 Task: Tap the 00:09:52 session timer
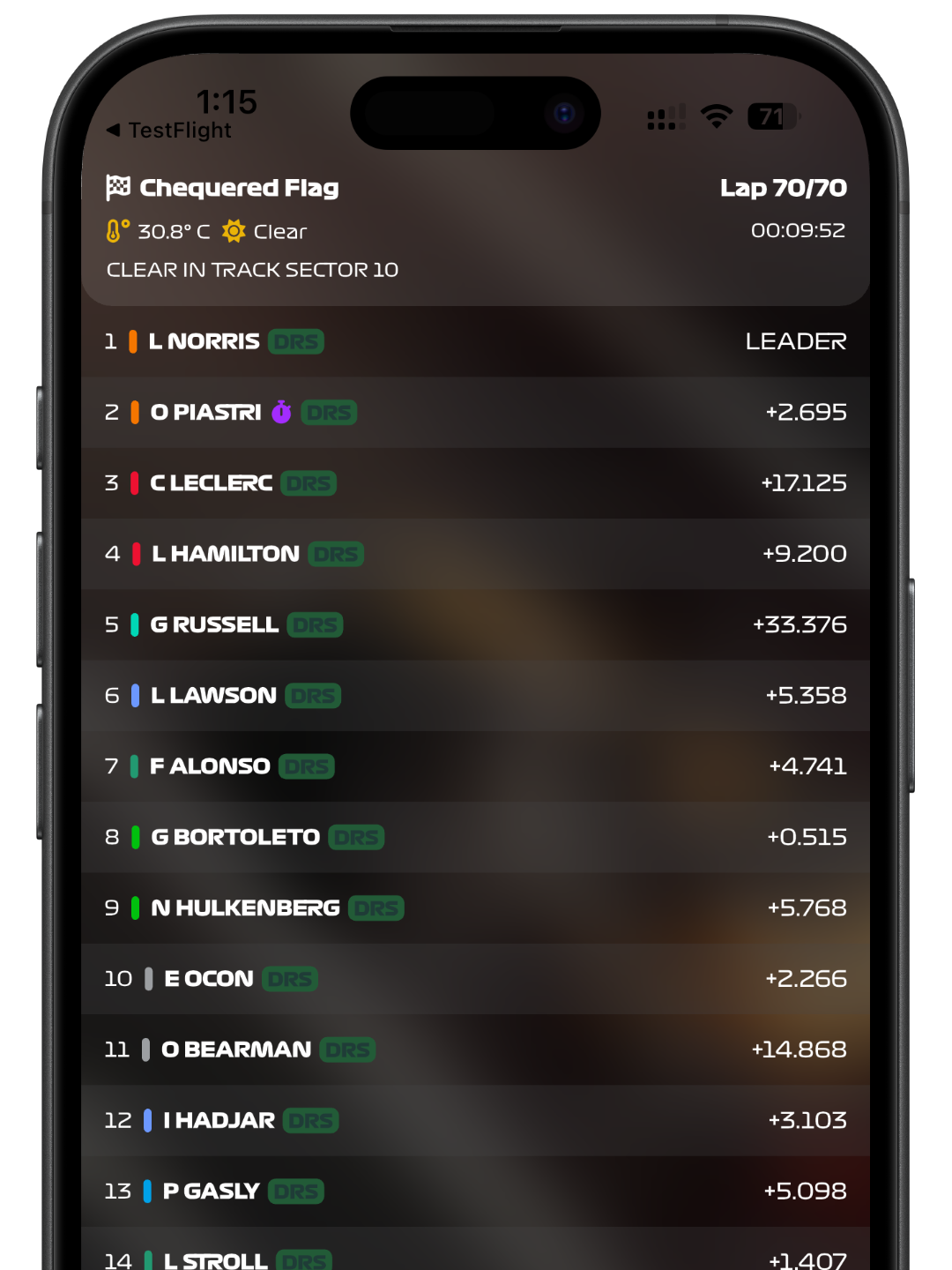coord(798,230)
